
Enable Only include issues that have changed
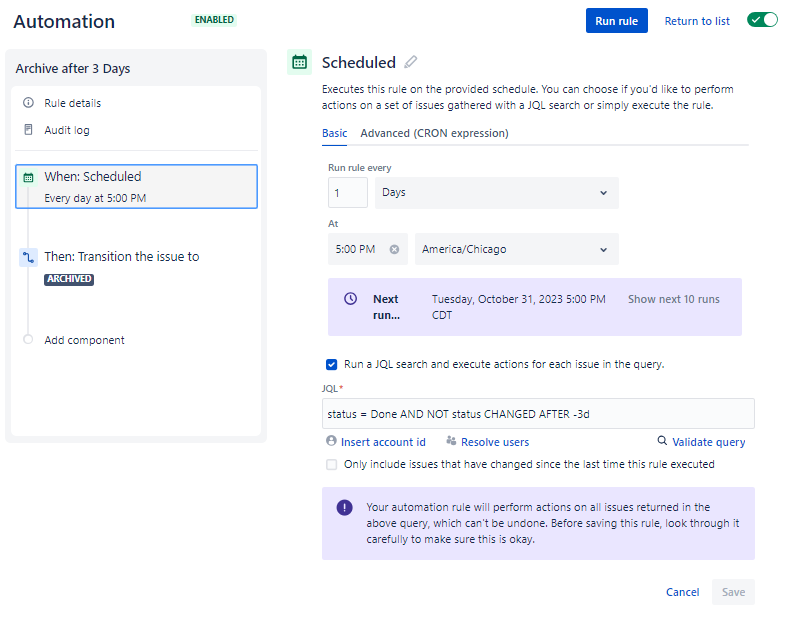coord(332,464)
